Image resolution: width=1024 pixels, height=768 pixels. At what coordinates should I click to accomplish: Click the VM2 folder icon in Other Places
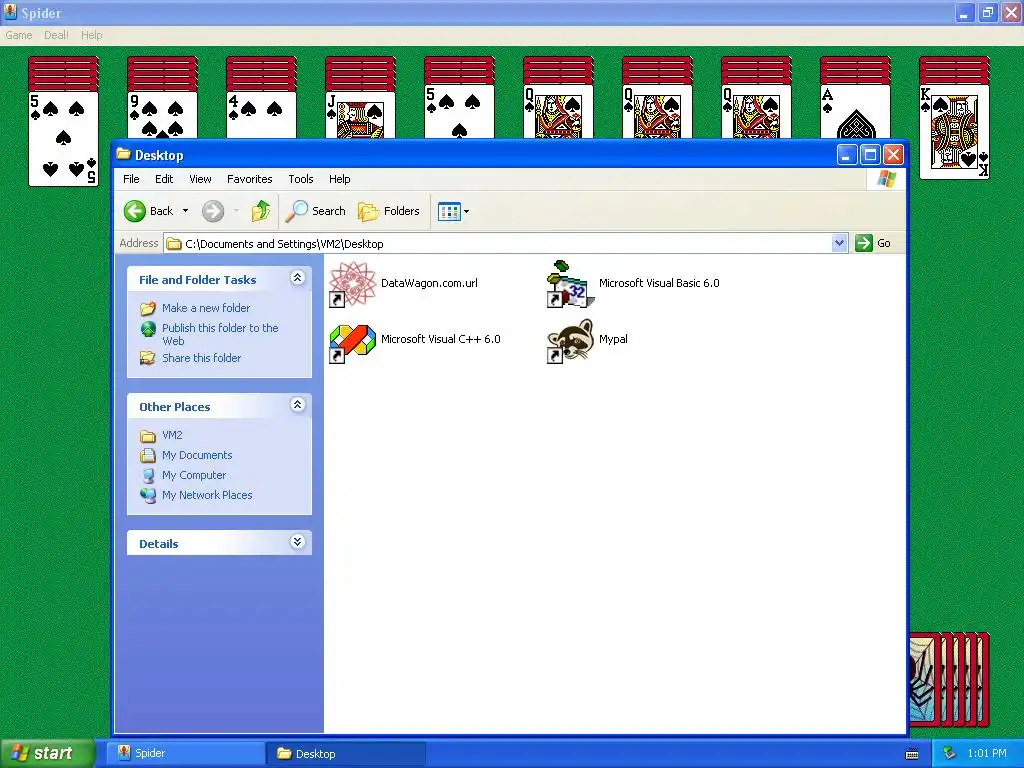click(x=148, y=436)
